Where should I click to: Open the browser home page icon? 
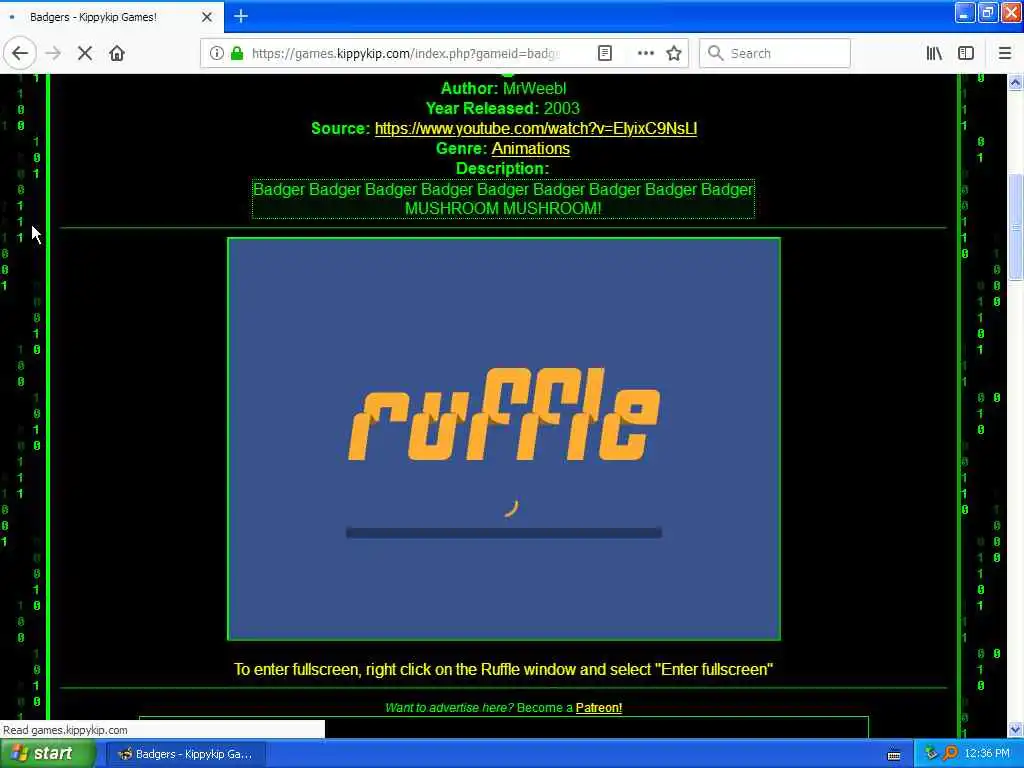point(117,53)
